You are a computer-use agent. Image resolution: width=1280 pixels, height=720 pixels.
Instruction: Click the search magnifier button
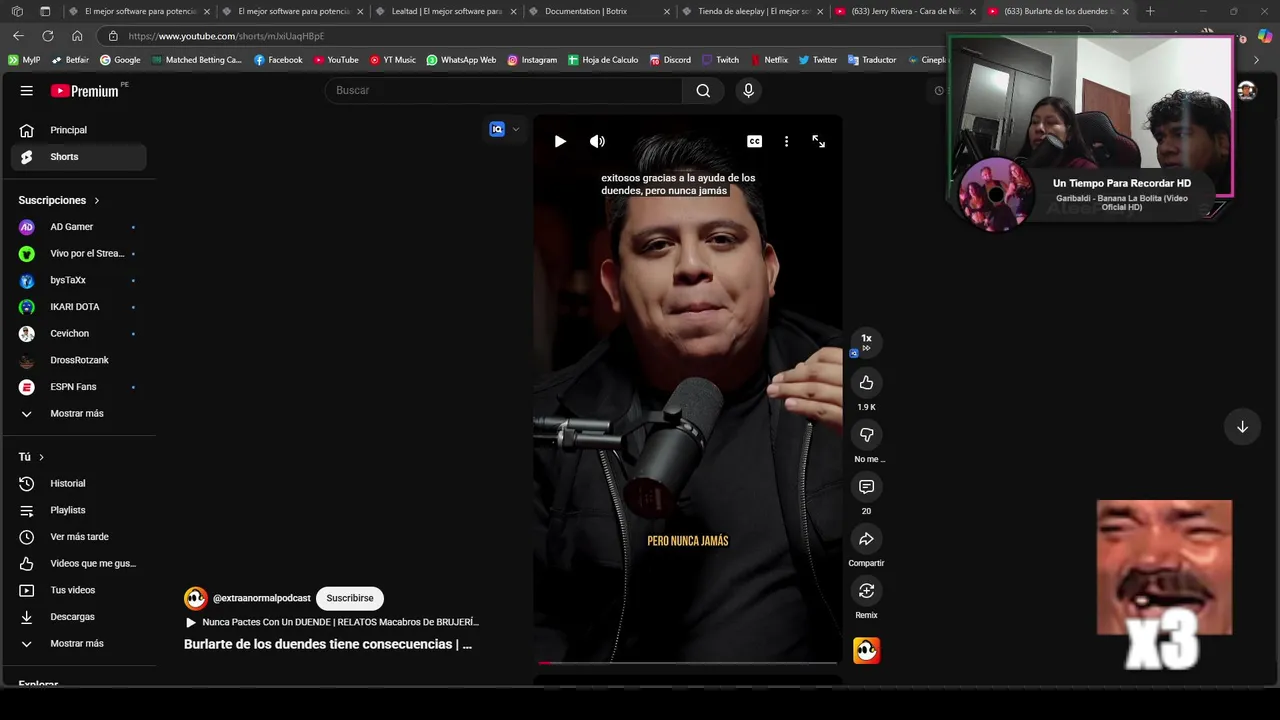click(703, 91)
